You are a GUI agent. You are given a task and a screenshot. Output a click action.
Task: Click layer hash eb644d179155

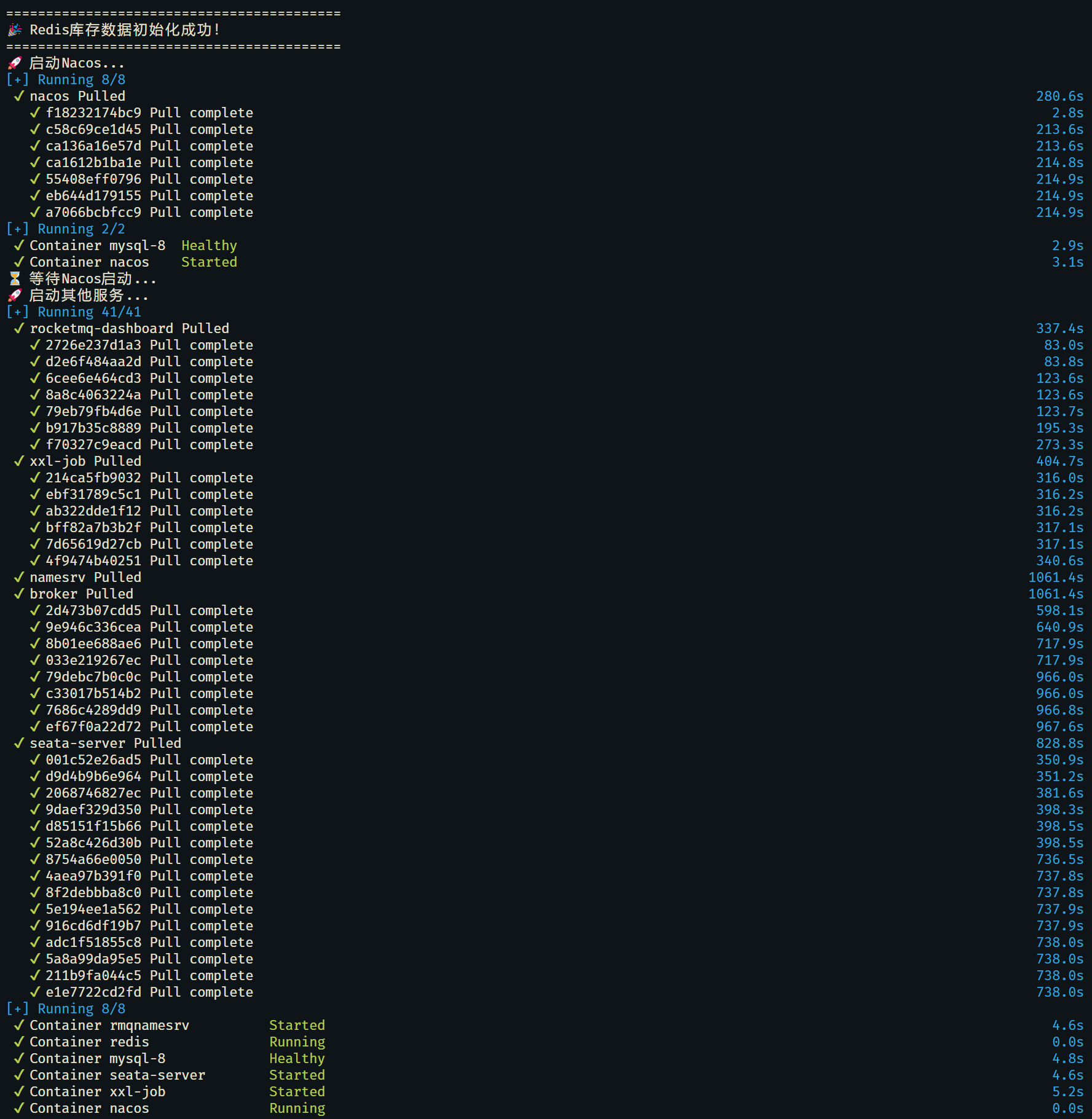[x=93, y=195]
